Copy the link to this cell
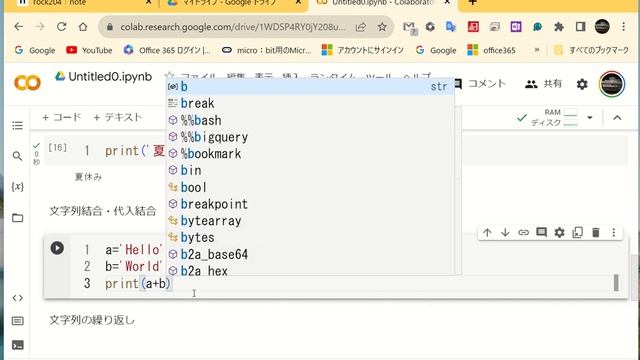The height and width of the screenshot is (360, 640). pyautogui.click(x=523, y=233)
